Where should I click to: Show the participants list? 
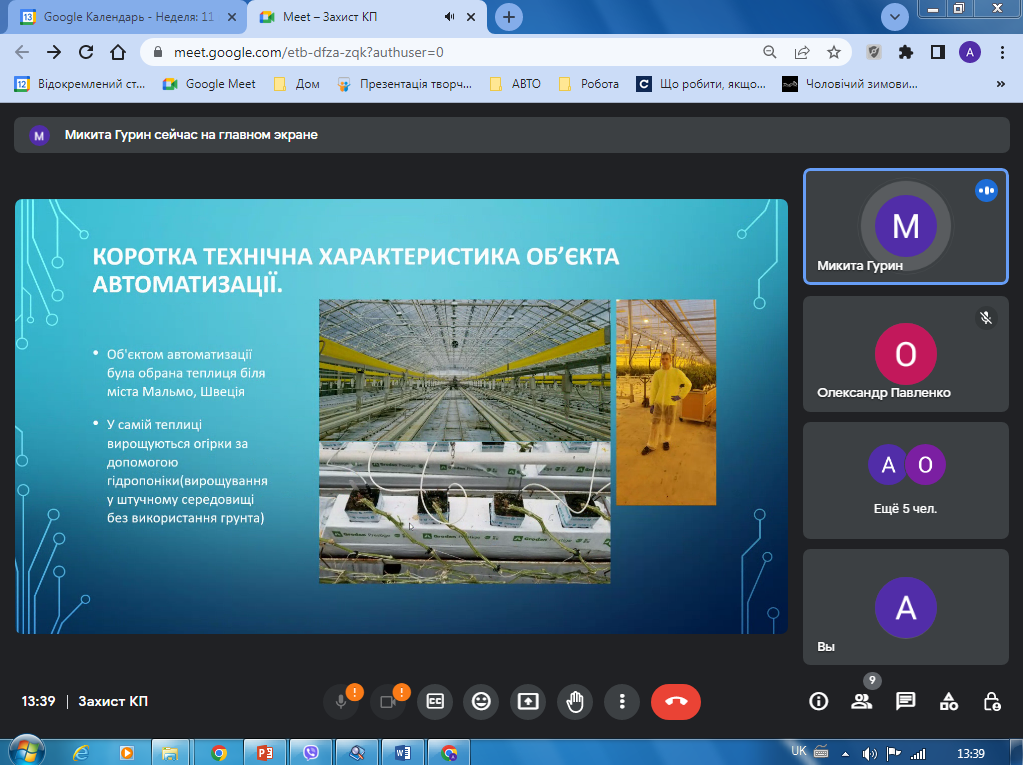(x=861, y=701)
